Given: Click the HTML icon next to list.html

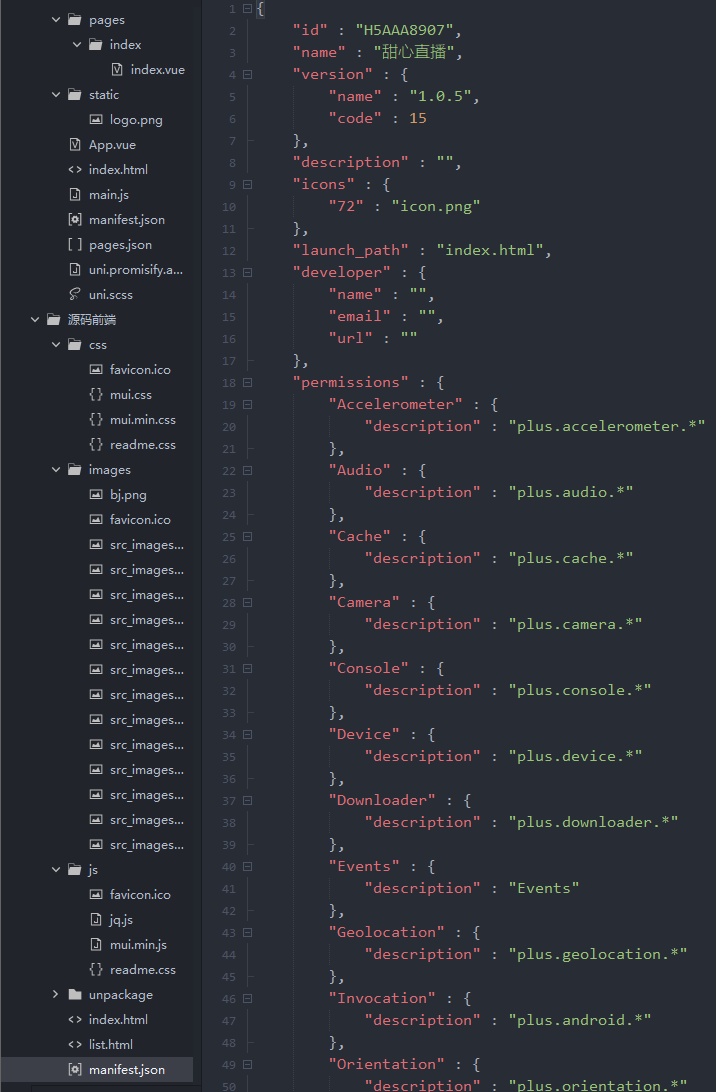Looking at the screenshot, I should coord(75,1045).
